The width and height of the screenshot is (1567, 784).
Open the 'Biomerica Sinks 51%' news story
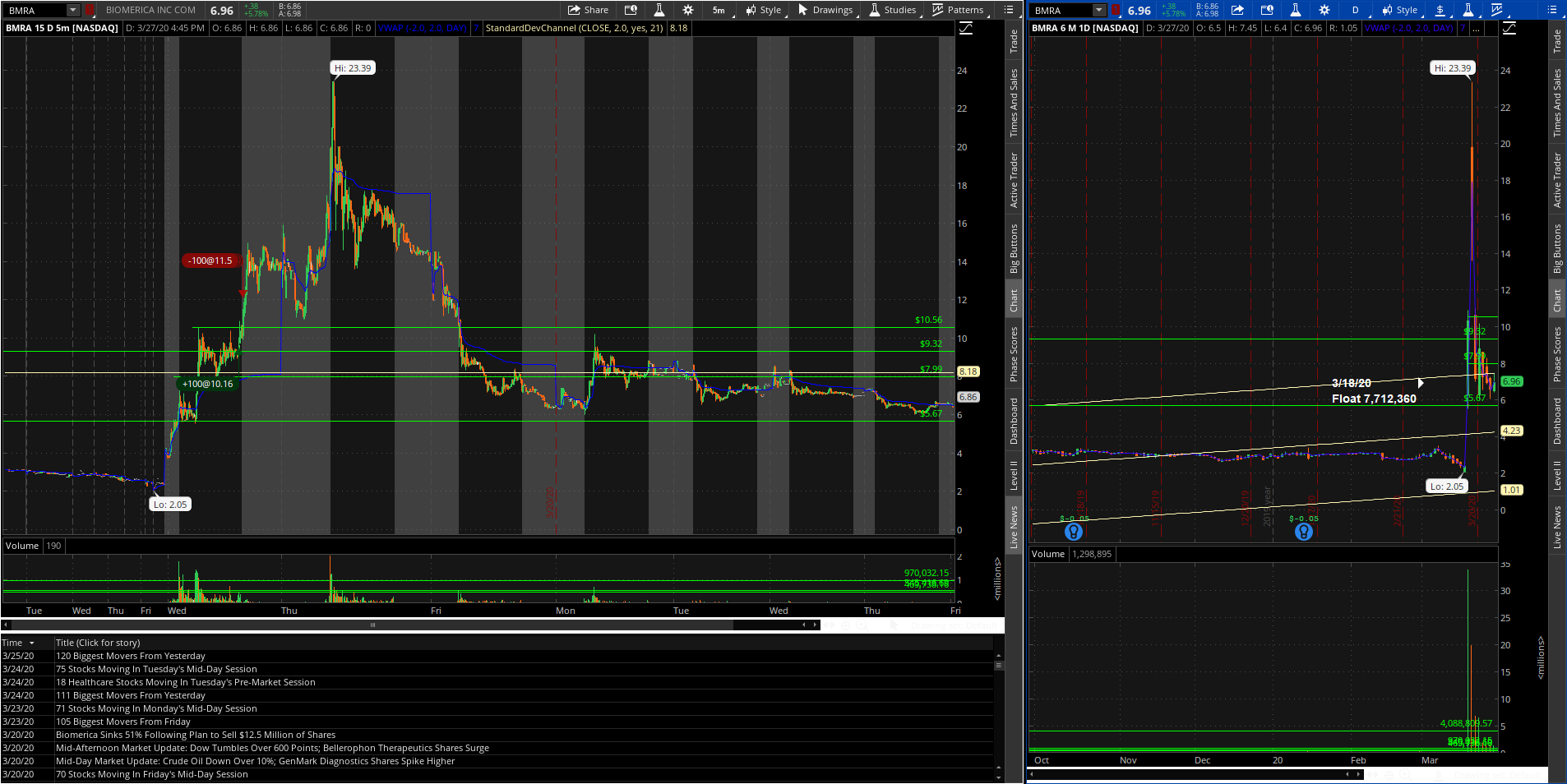(196, 735)
